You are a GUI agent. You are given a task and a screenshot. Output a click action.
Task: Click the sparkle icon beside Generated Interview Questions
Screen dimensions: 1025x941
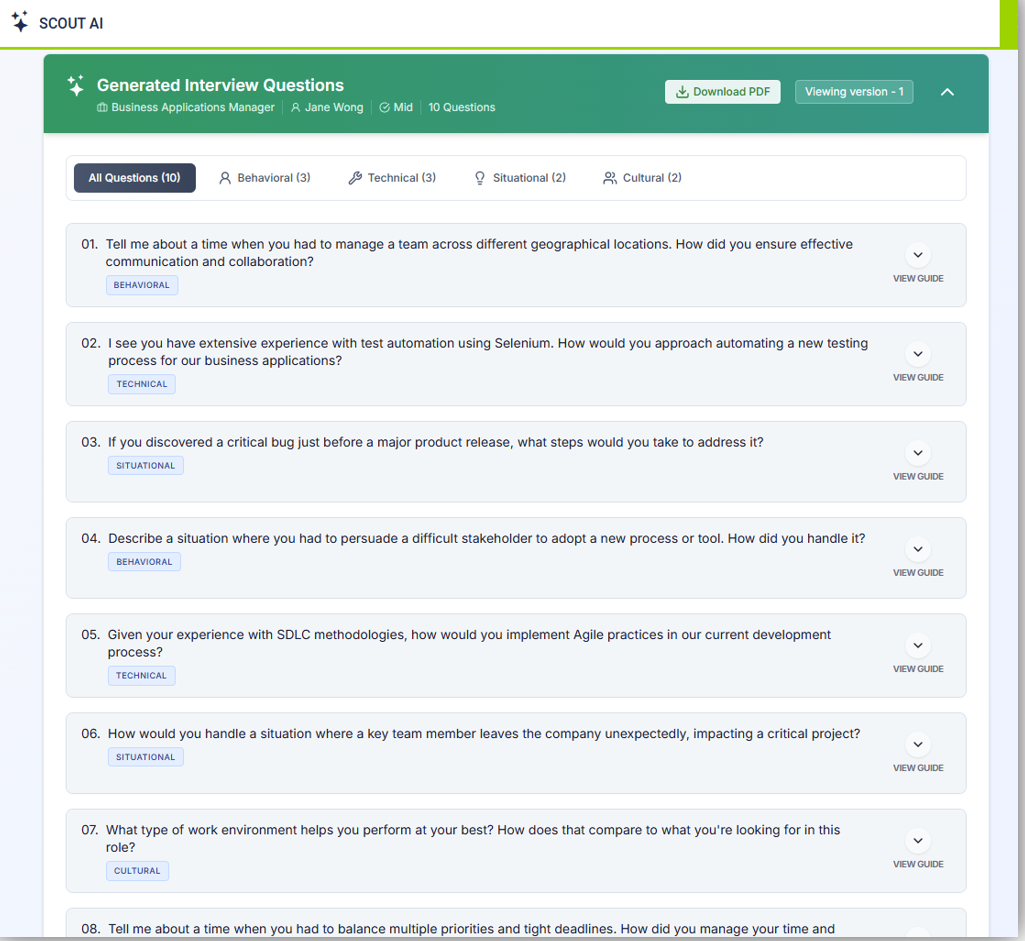(75, 86)
